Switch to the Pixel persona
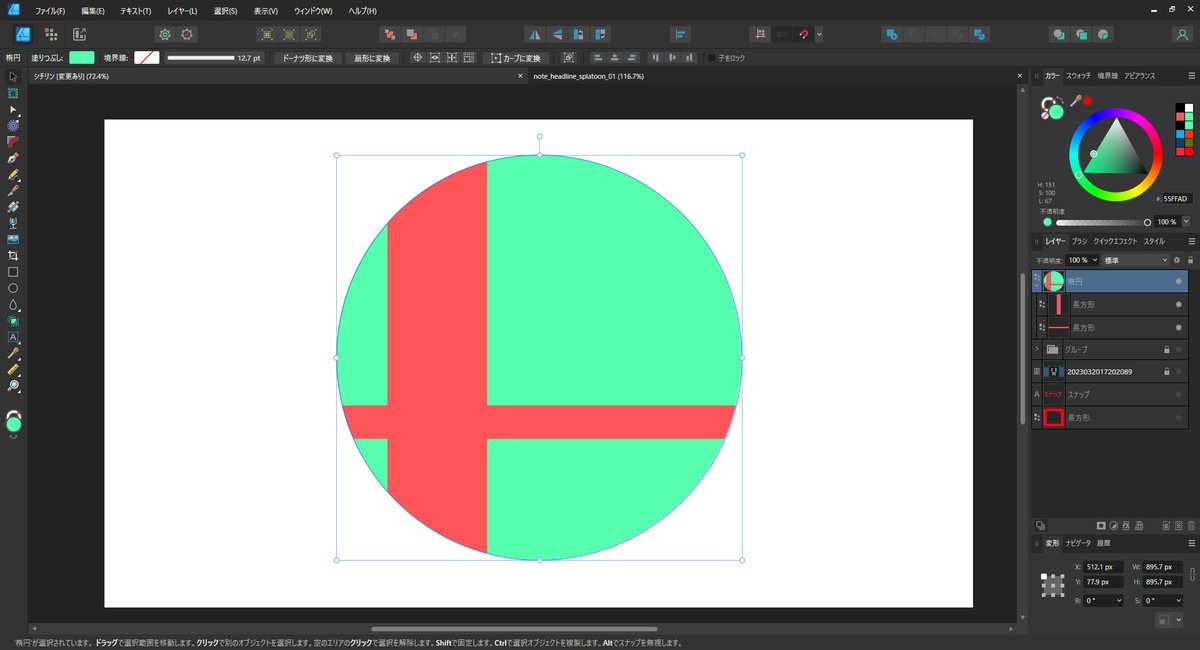 point(51,33)
